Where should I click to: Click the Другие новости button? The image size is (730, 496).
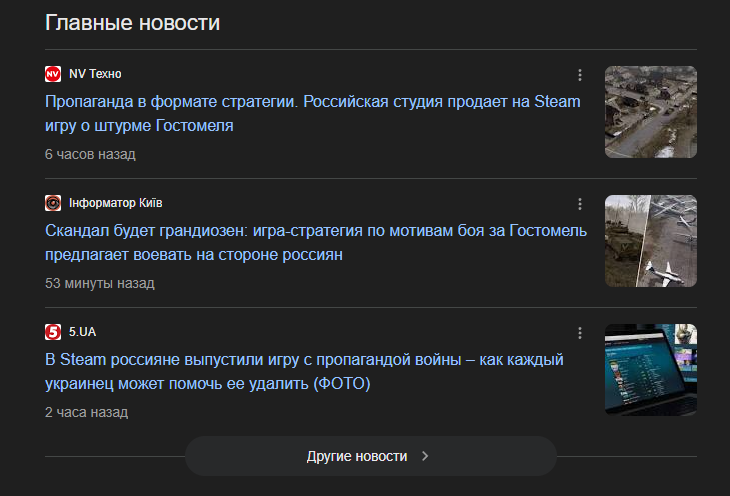(369, 456)
